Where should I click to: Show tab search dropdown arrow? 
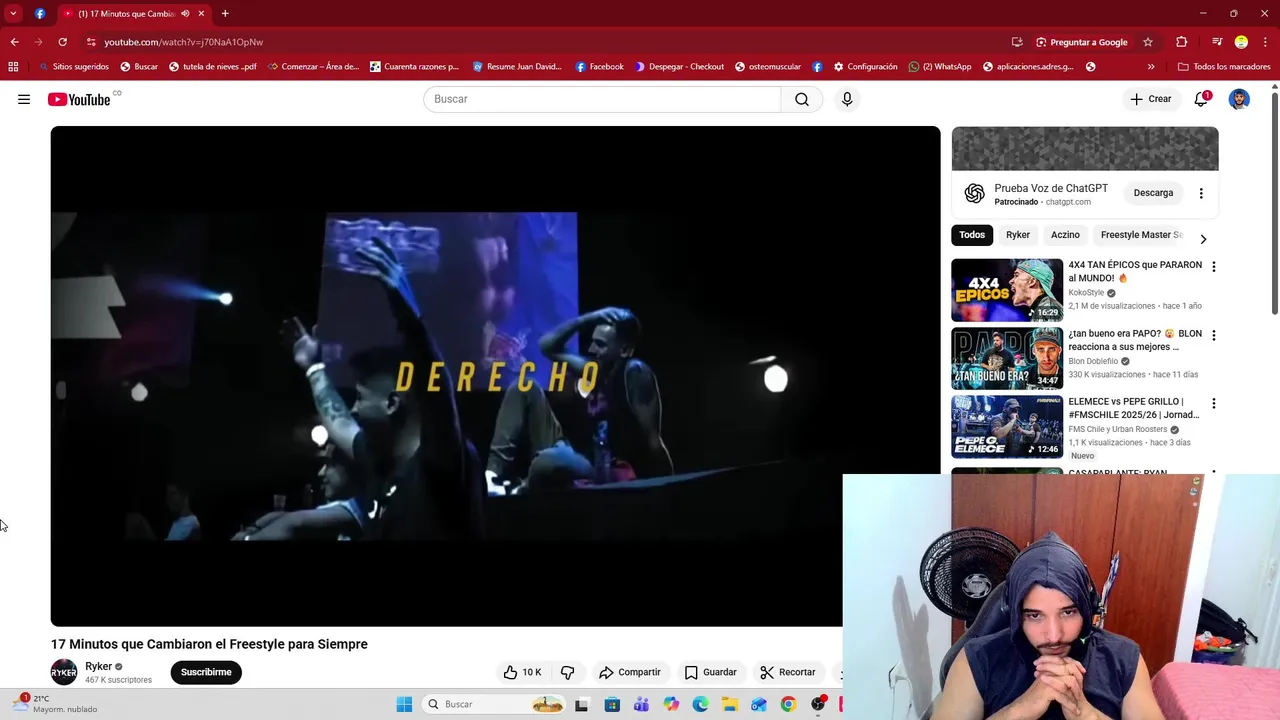coord(13,13)
